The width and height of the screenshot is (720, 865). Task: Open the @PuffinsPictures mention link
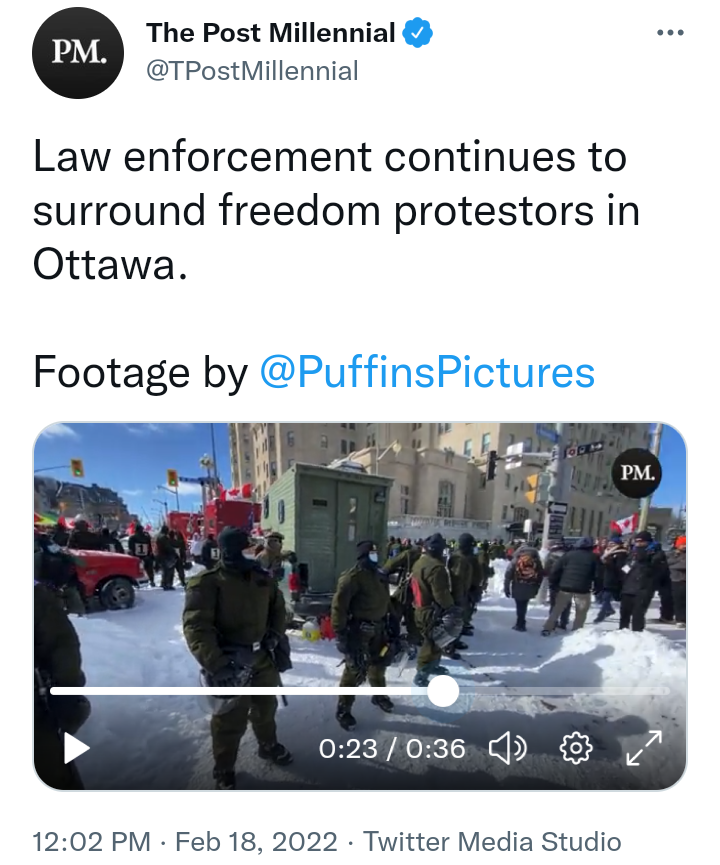427,372
